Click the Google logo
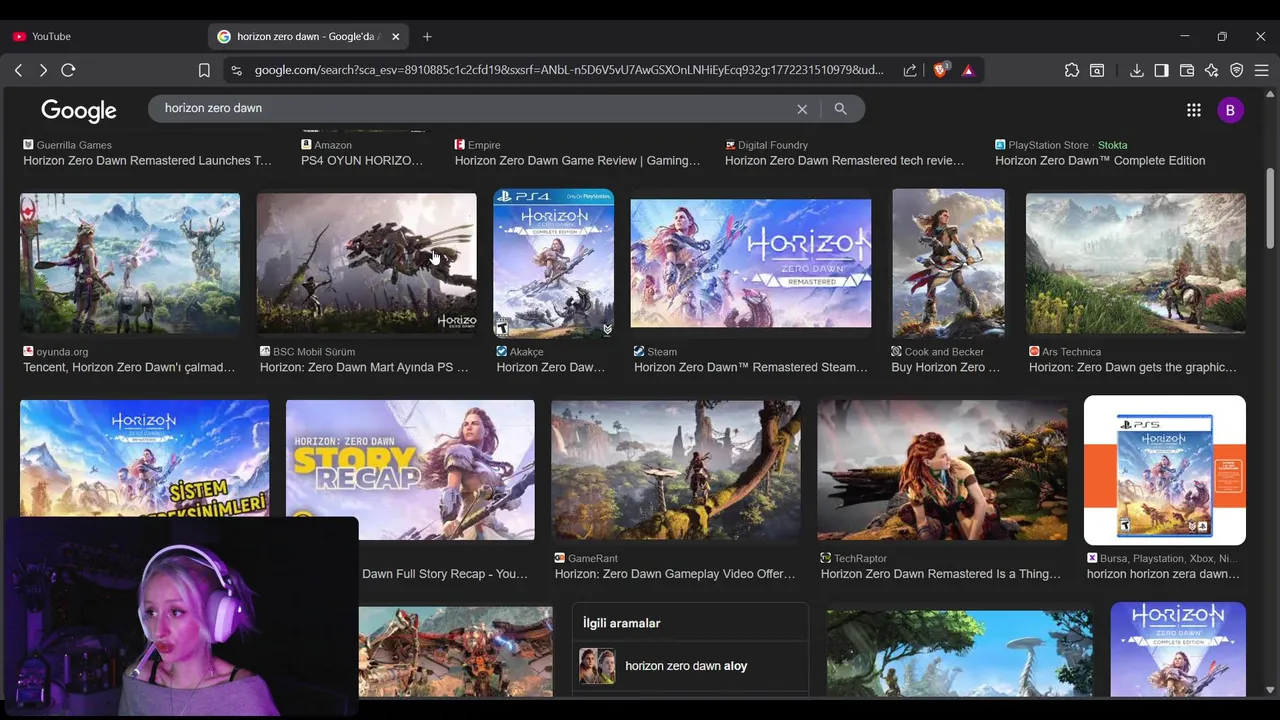 click(79, 110)
